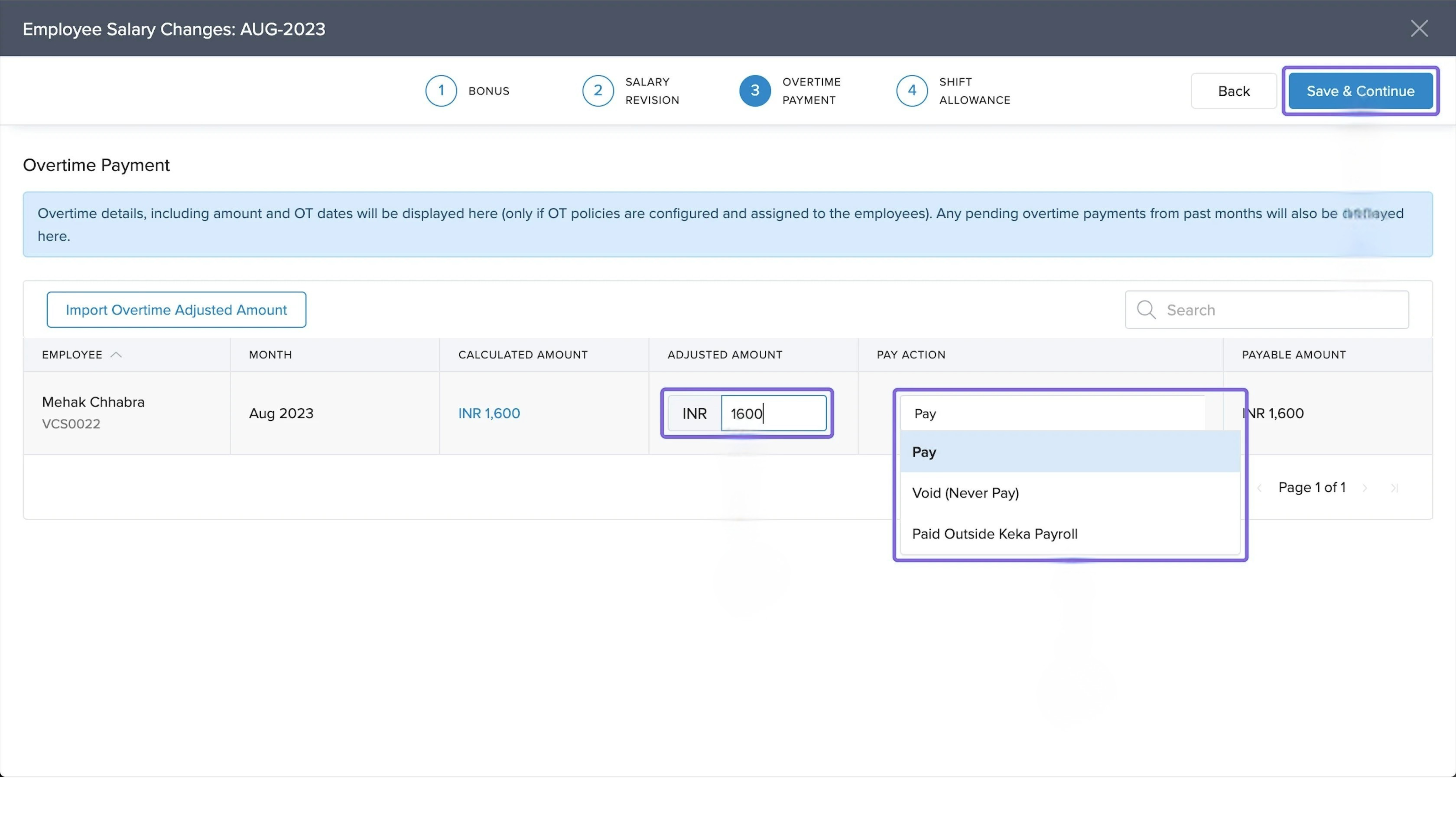
Task: Click the search magnifier icon
Action: click(1146, 310)
